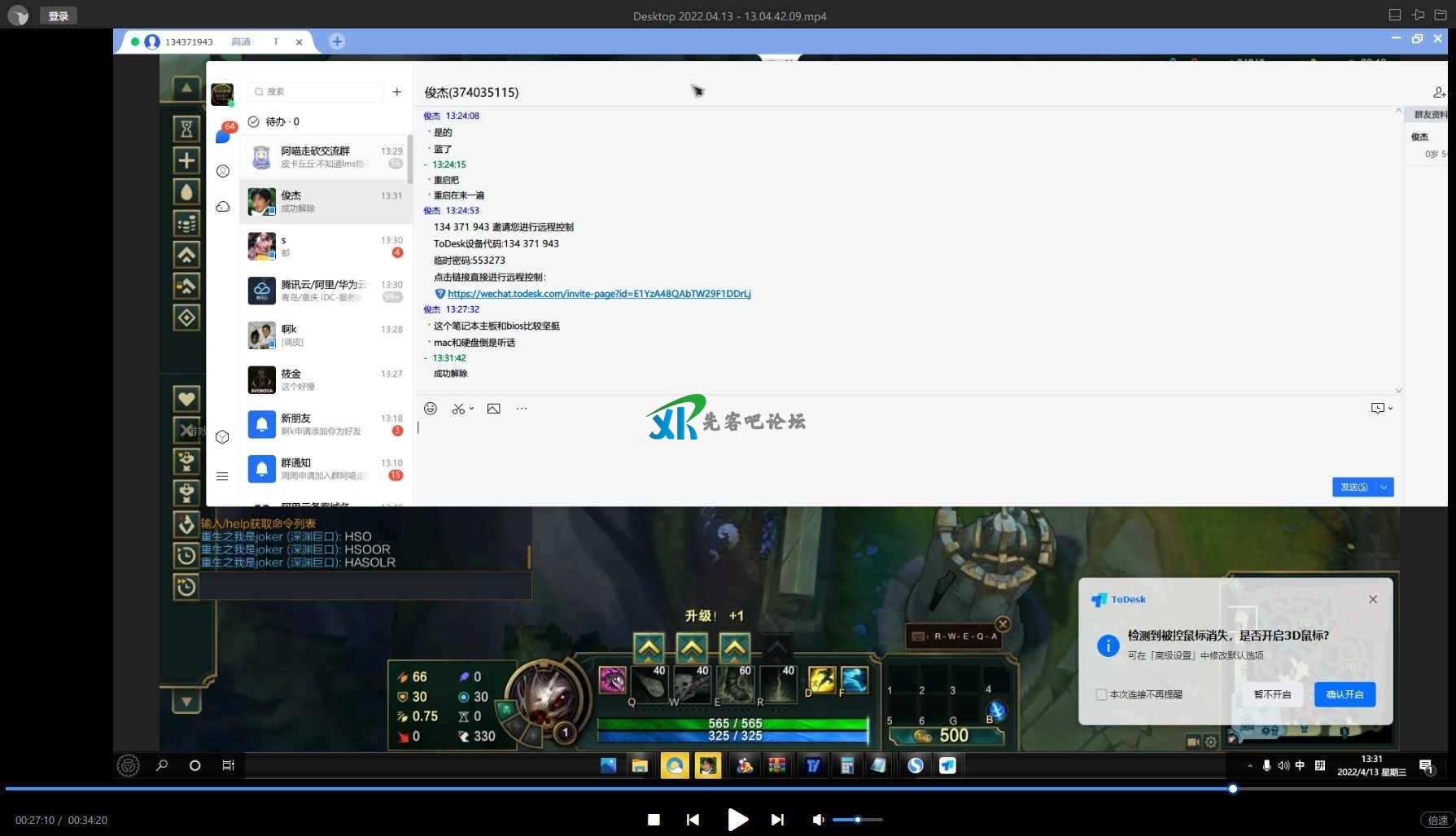Skip to the next video
Viewport: 1456px width, 836px height.
777,820
